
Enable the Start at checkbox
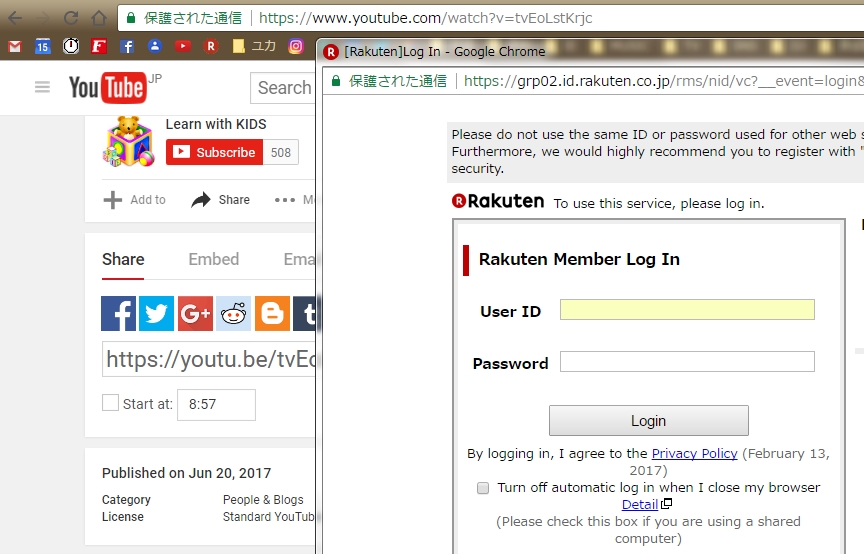(x=110, y=403)
